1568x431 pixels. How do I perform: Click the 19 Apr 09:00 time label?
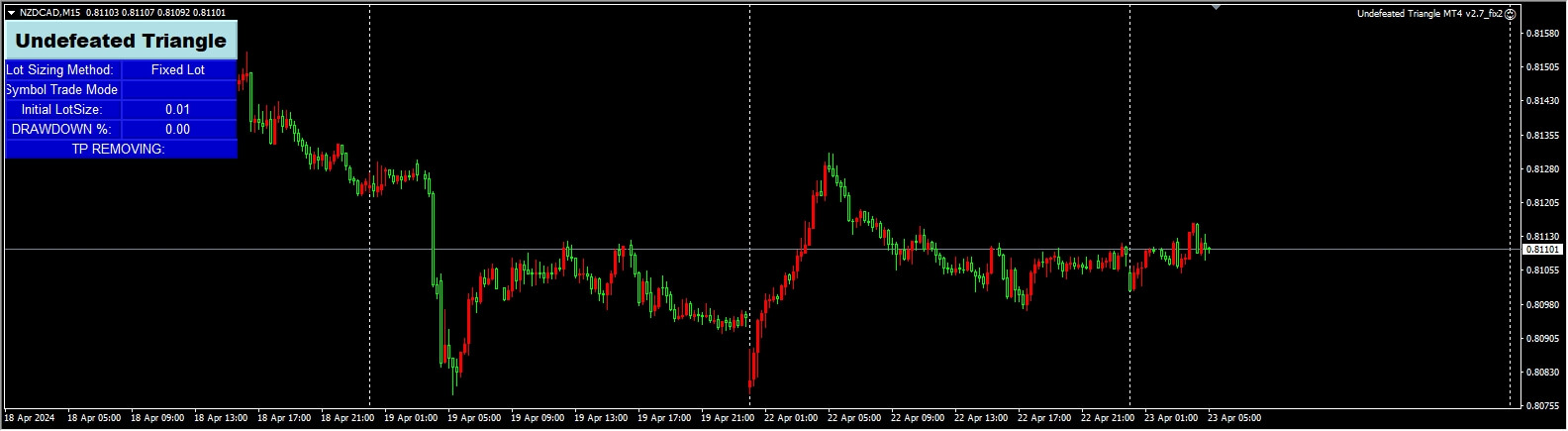[x=537, y=418]
